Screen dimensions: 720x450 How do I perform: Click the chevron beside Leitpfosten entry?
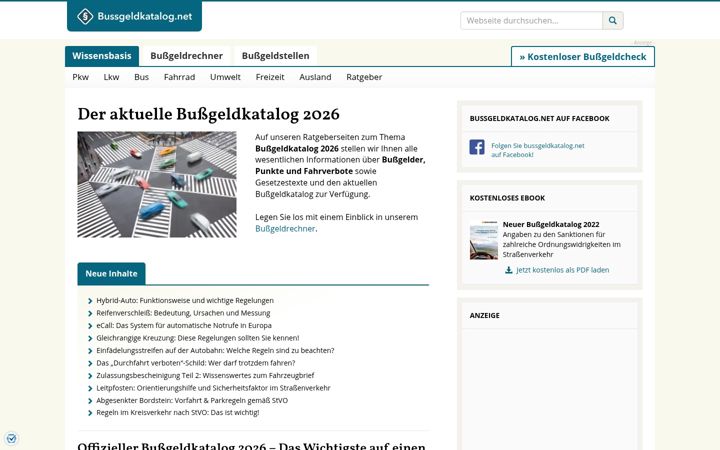coord(90,388)
